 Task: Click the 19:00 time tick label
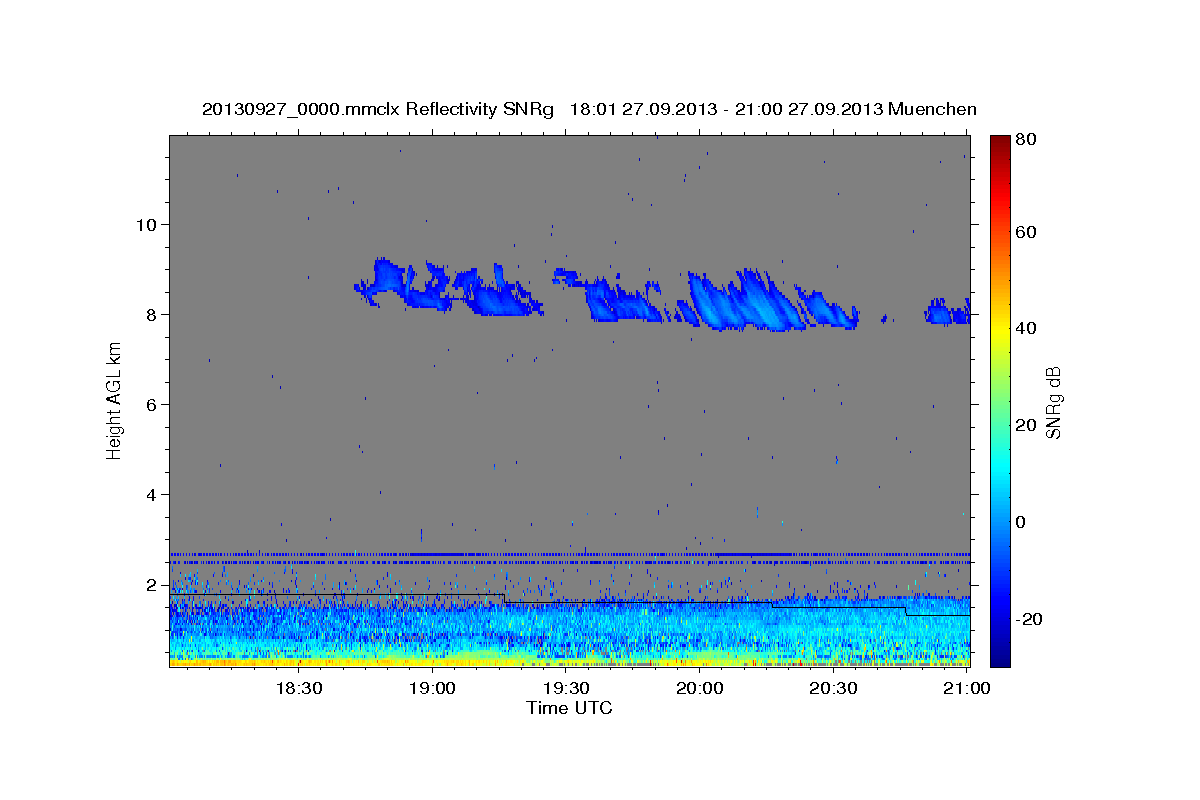point(432,688)
